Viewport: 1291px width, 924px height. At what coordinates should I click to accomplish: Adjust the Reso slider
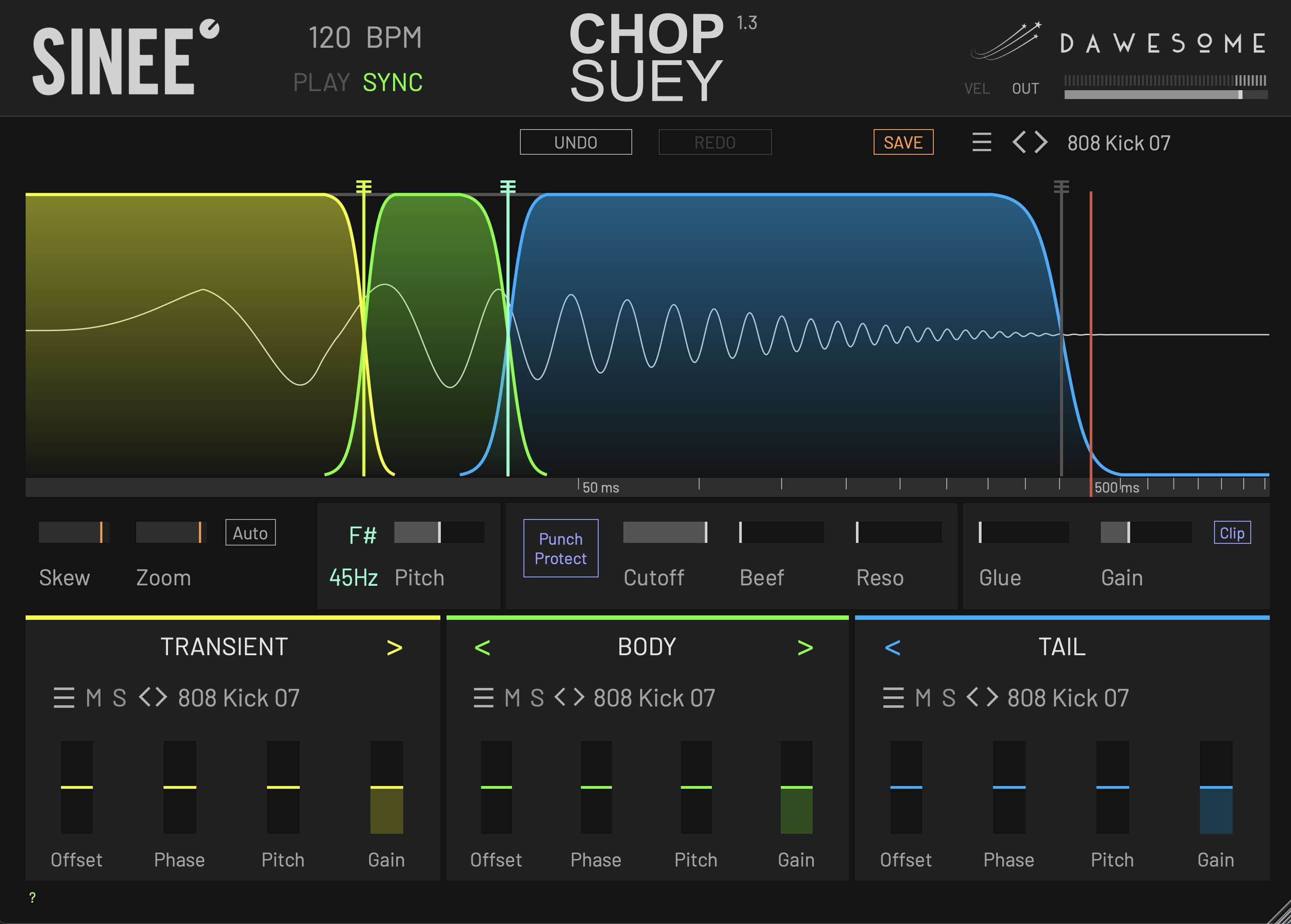pos(898,532)
